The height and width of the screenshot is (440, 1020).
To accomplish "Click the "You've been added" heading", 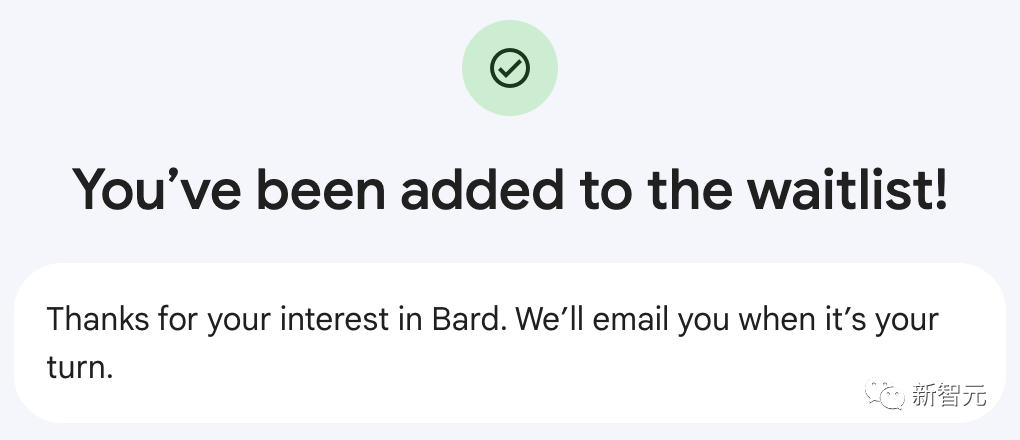I will 509,188.
